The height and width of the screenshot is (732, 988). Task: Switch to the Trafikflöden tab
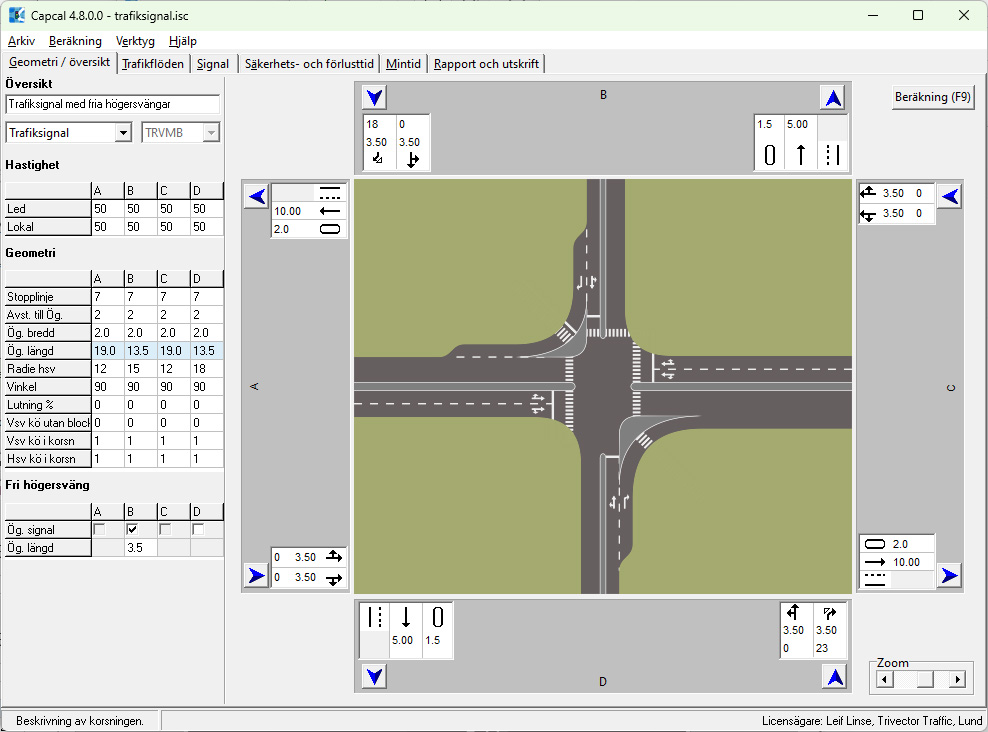click(x=153, y=64)
